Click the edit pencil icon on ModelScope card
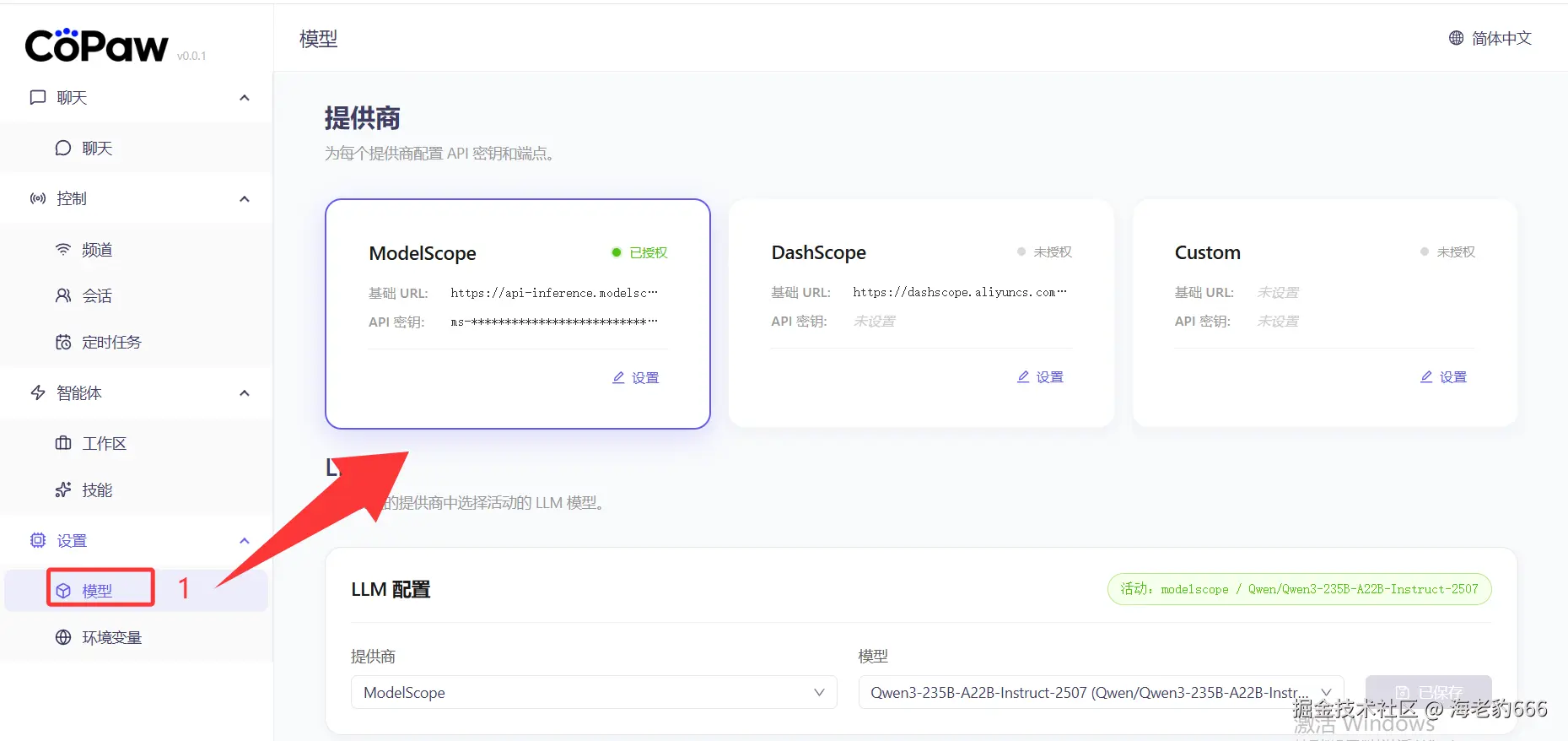 pos(618,378)
